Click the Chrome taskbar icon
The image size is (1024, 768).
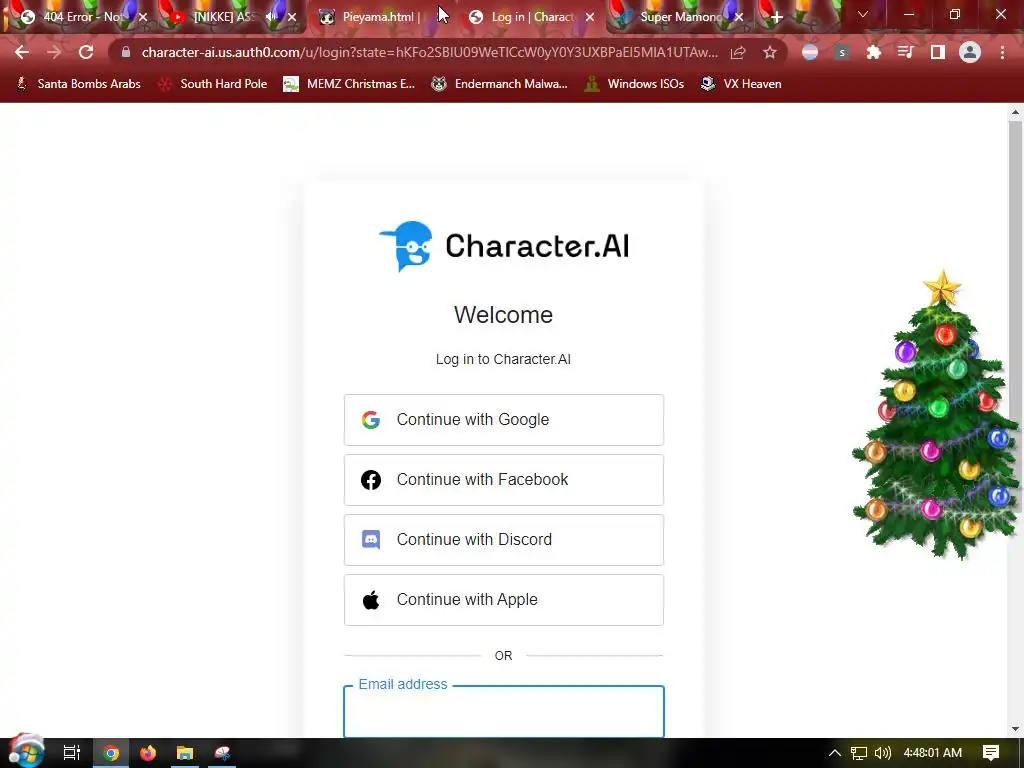pyautogui.click(x=111, y=753)
